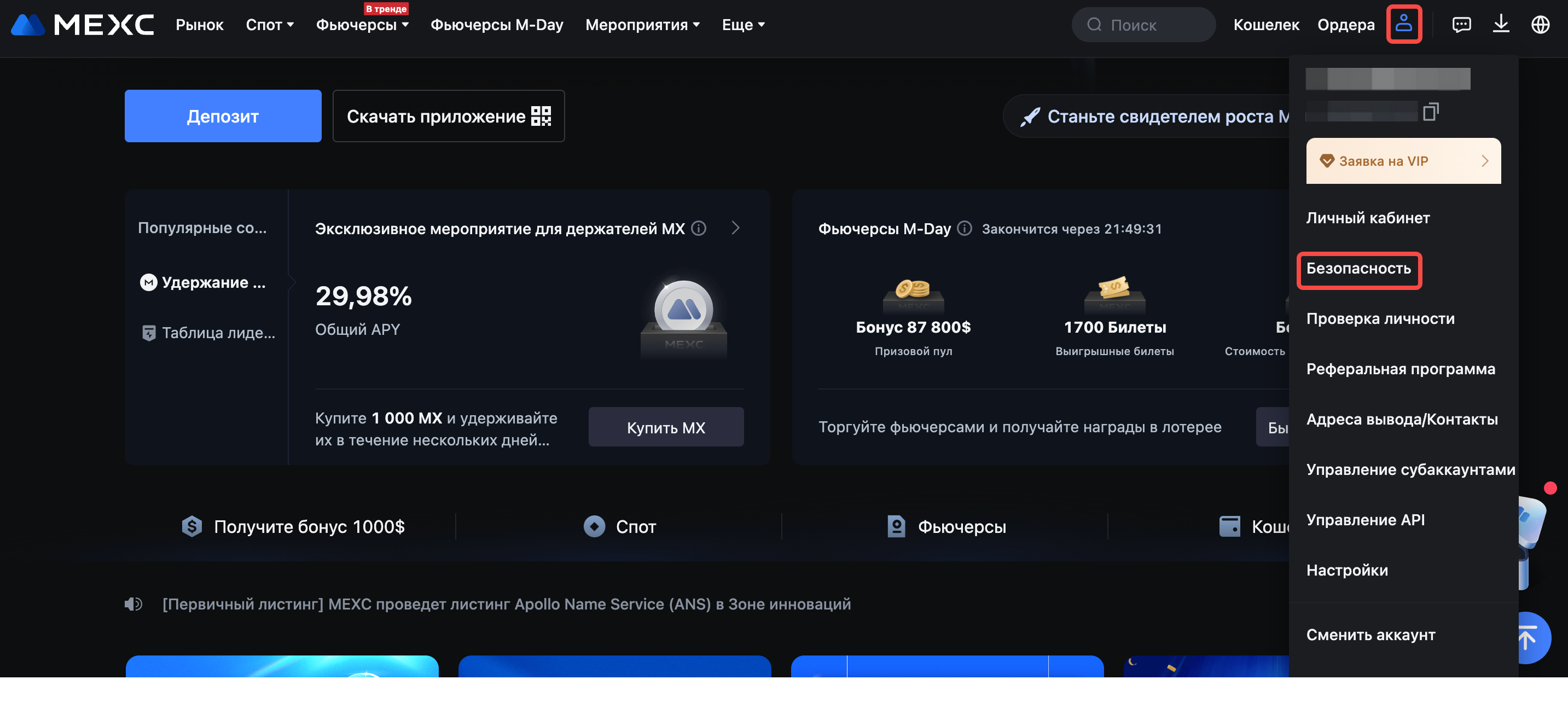This screenshot has width=1568, height=708.
Task: Click the Купить MX button
Action: coord(666,427)
